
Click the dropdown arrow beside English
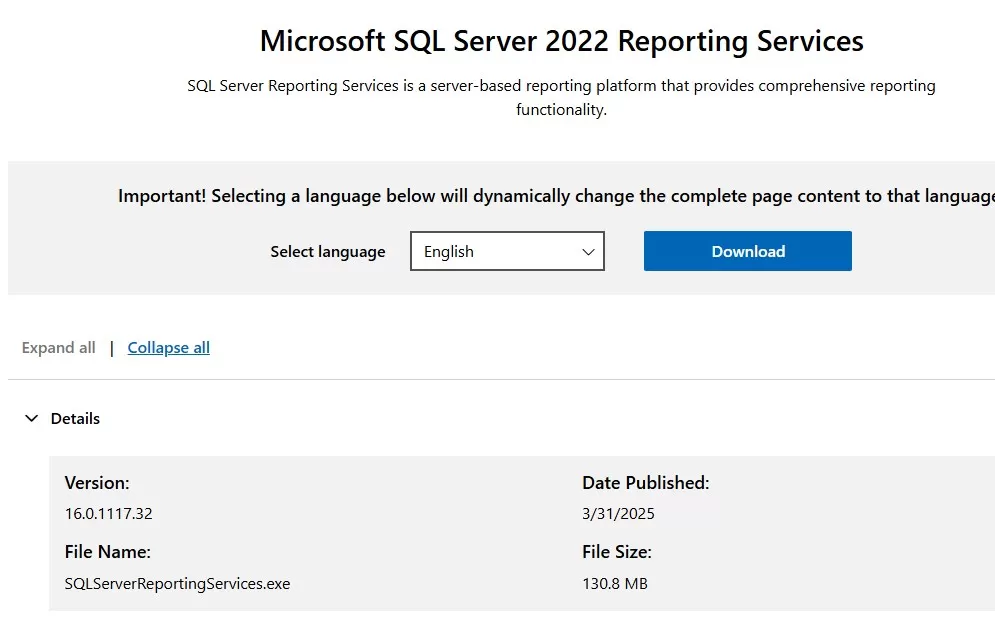[x=588, y=251]
